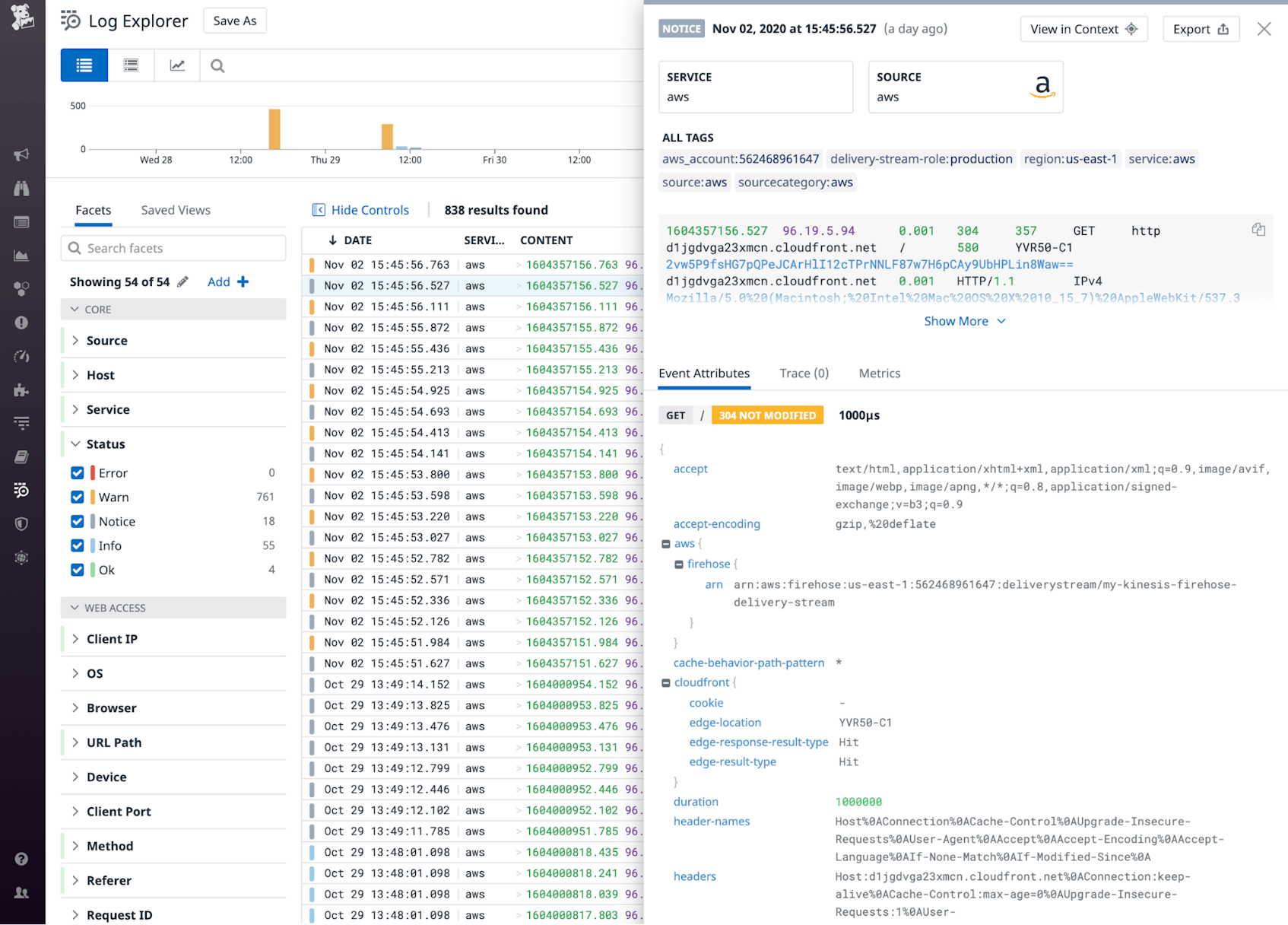Switch to the aggregated patterns view icon
The height and width of the screenshot is (925, 1288).
pos(131,65)
